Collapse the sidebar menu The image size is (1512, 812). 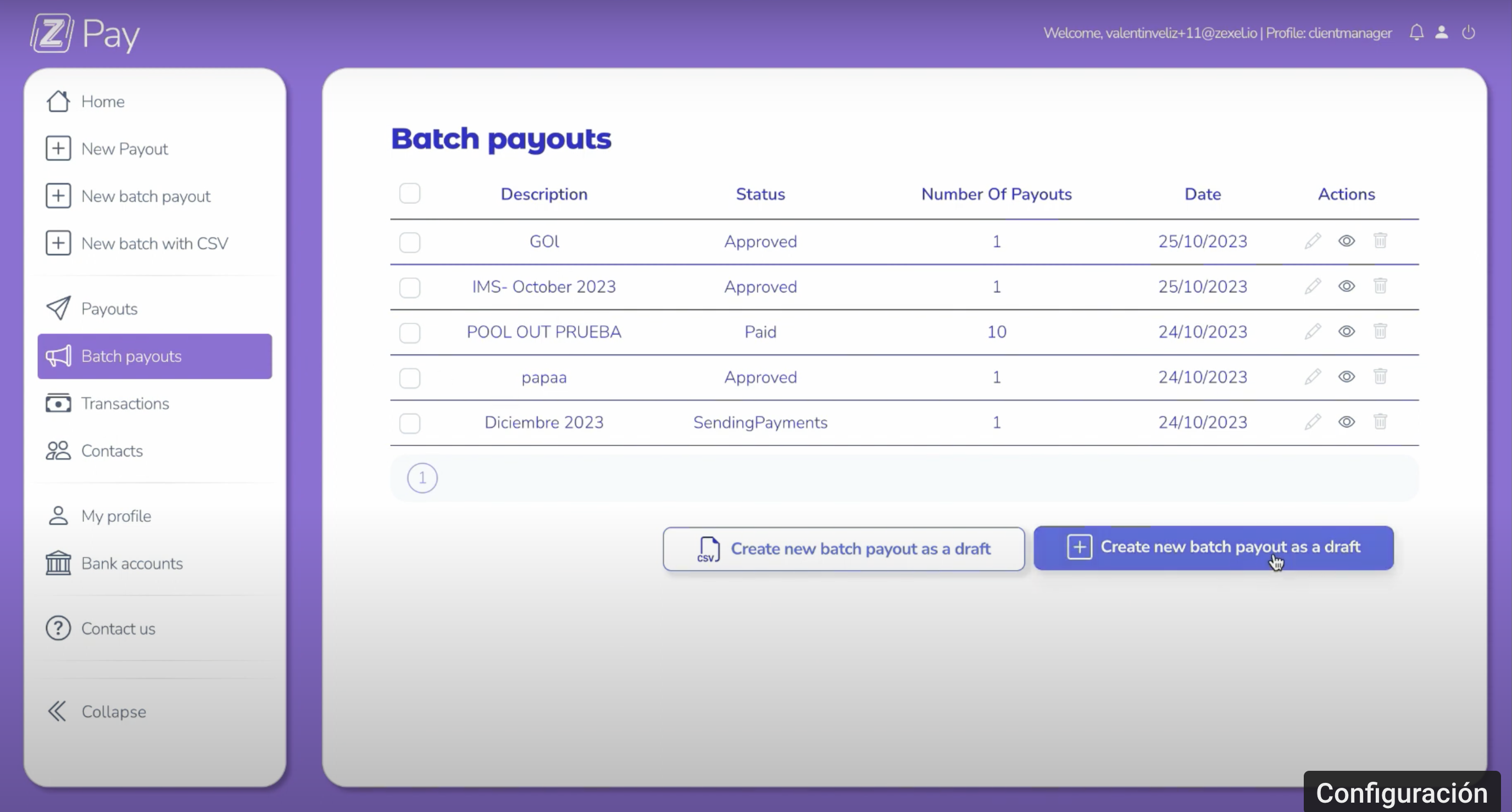[x=97, y=711]
